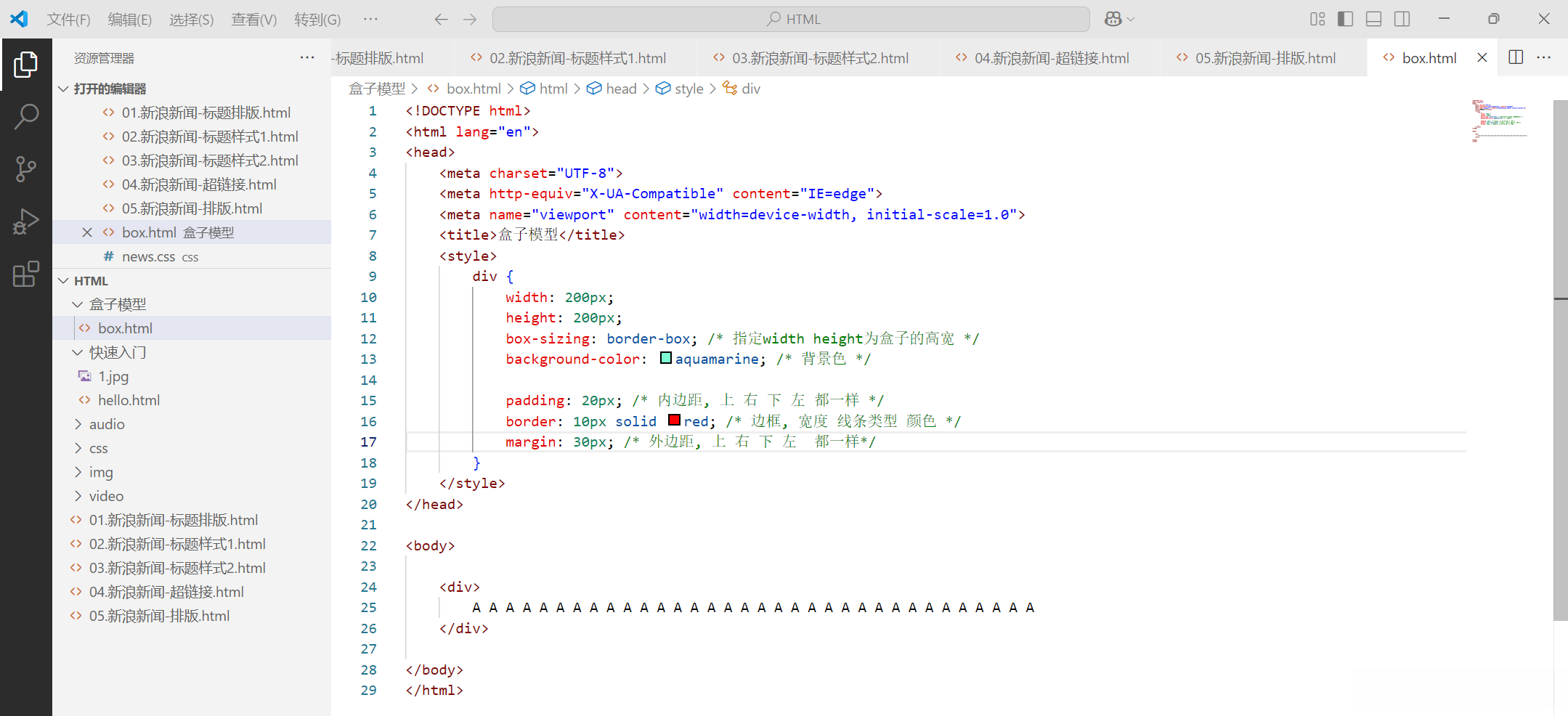Click the Copilot icon in title bar
Image resolution: width=1568 pixels, height=716 pixels.
1113,20
